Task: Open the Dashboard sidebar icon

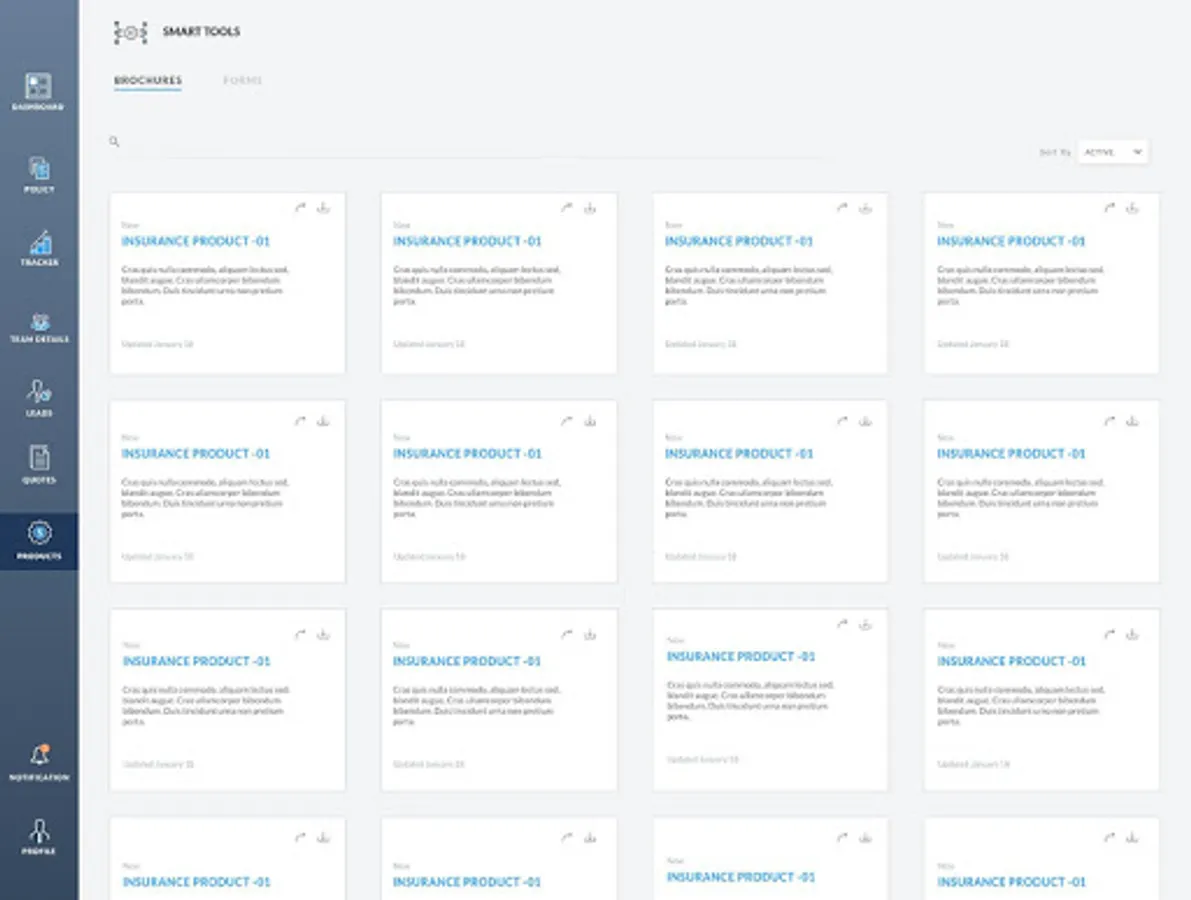Action: (38, 91)
